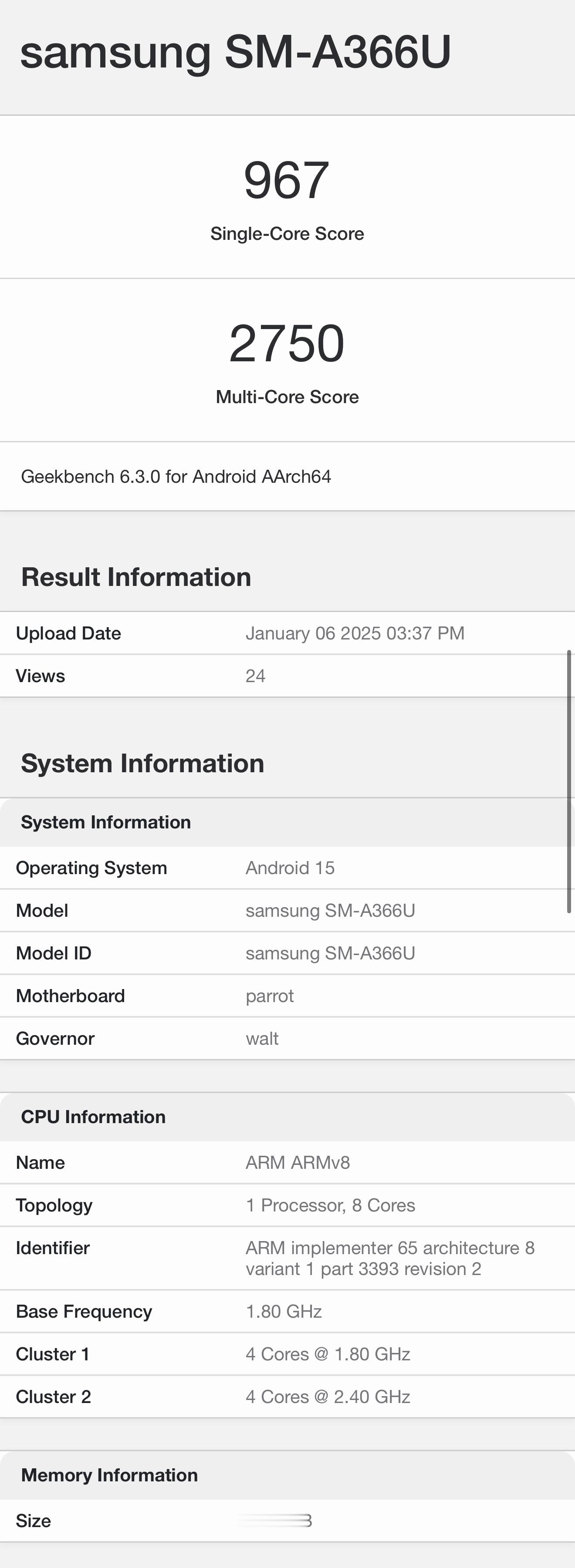Click the Model row value samsung SM-A366U
Viewport: 575px width, 1568px height.
click(x=330, y=911)
